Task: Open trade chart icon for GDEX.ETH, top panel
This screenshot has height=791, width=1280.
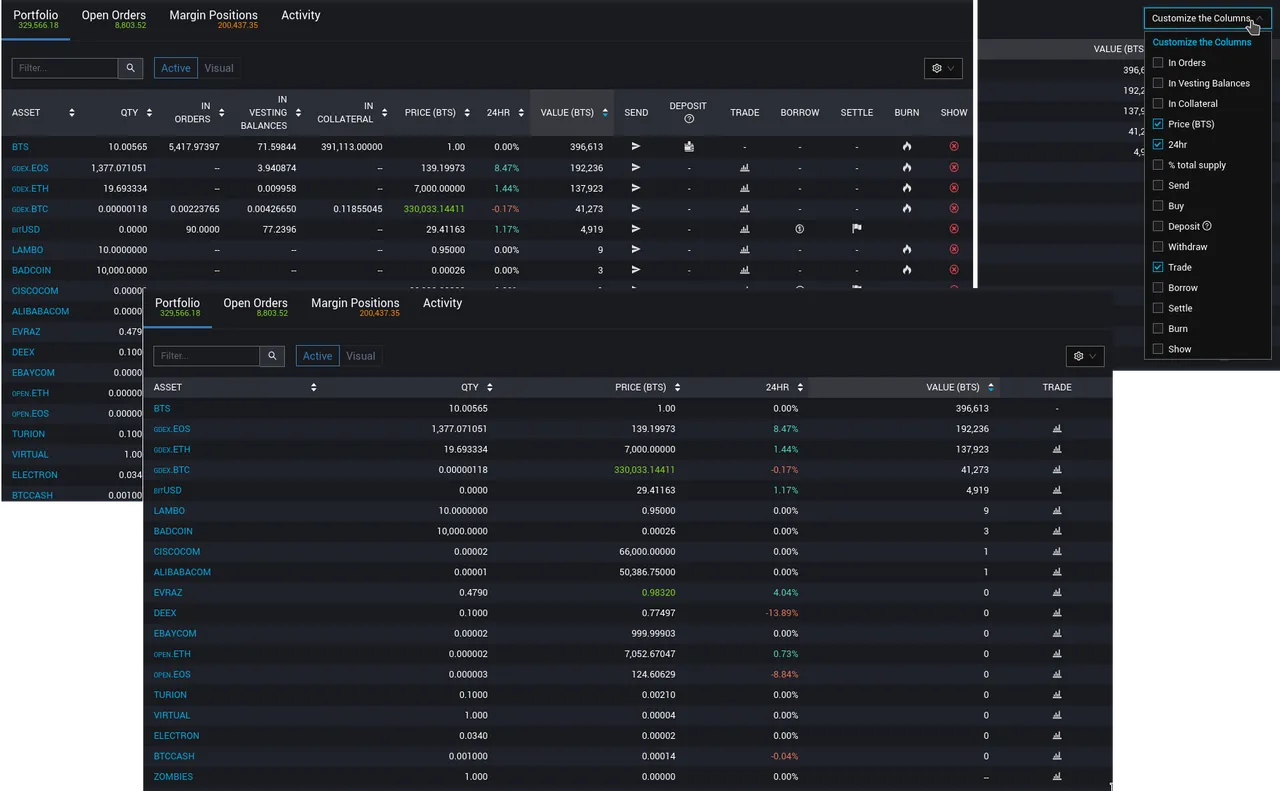Action: point(744,188)
